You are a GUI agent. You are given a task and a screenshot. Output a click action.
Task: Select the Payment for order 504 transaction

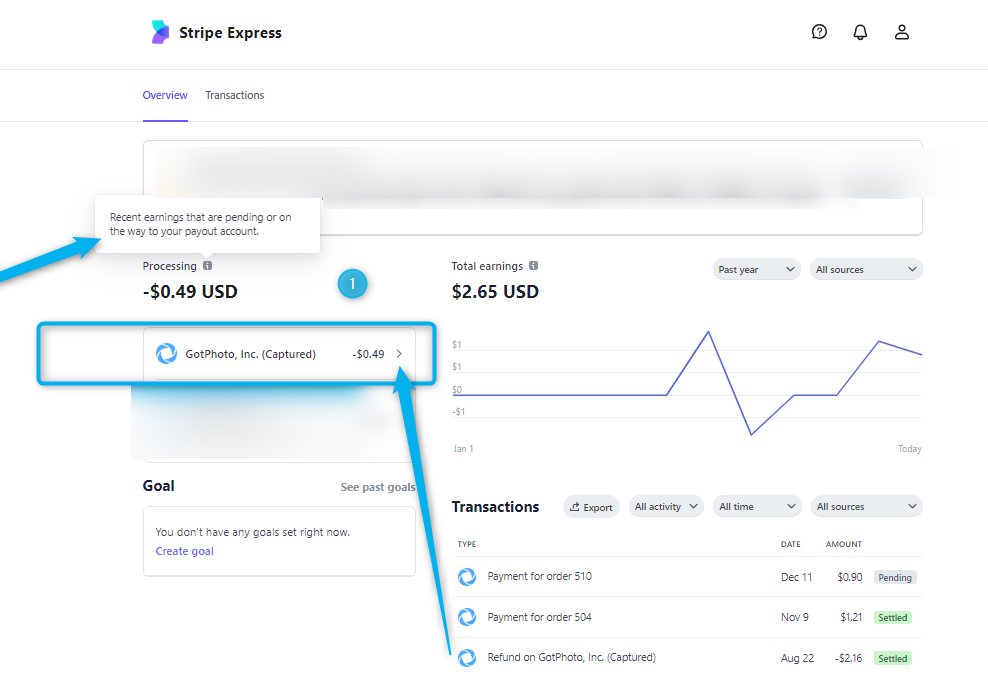687,617
